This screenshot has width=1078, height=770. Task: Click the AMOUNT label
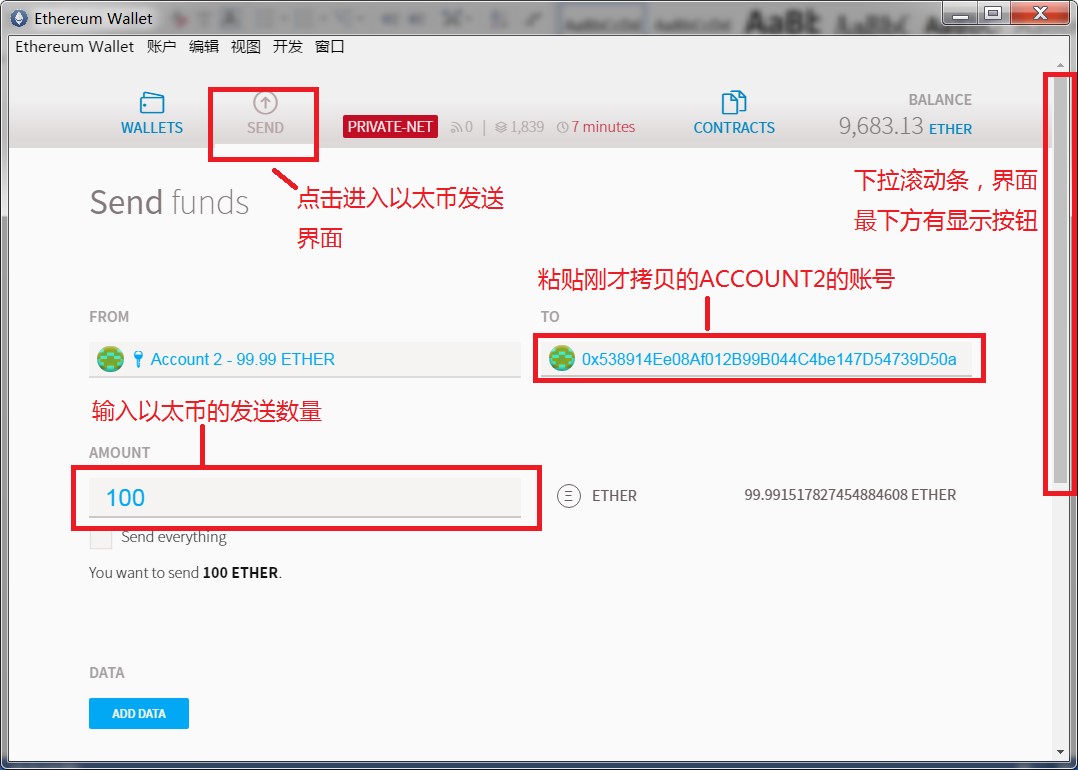click(x=120, y=453)
